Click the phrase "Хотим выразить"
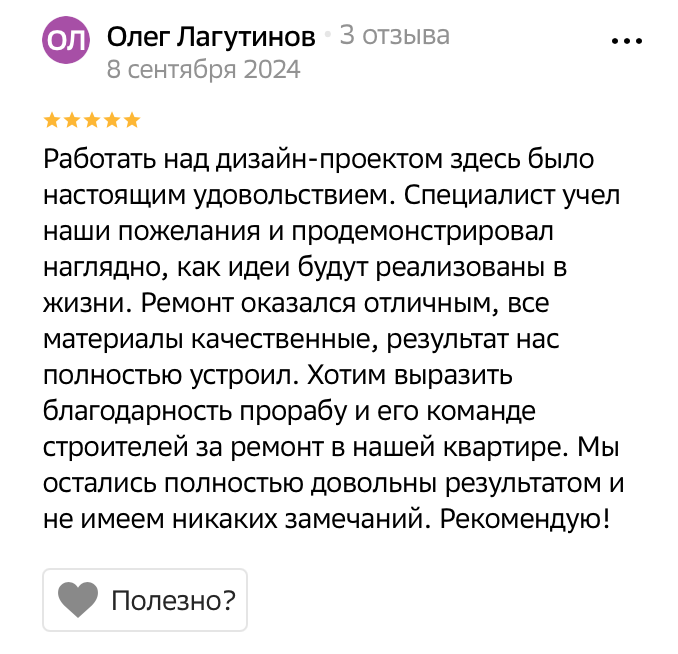678x654 pixels. tap(408, 375)
